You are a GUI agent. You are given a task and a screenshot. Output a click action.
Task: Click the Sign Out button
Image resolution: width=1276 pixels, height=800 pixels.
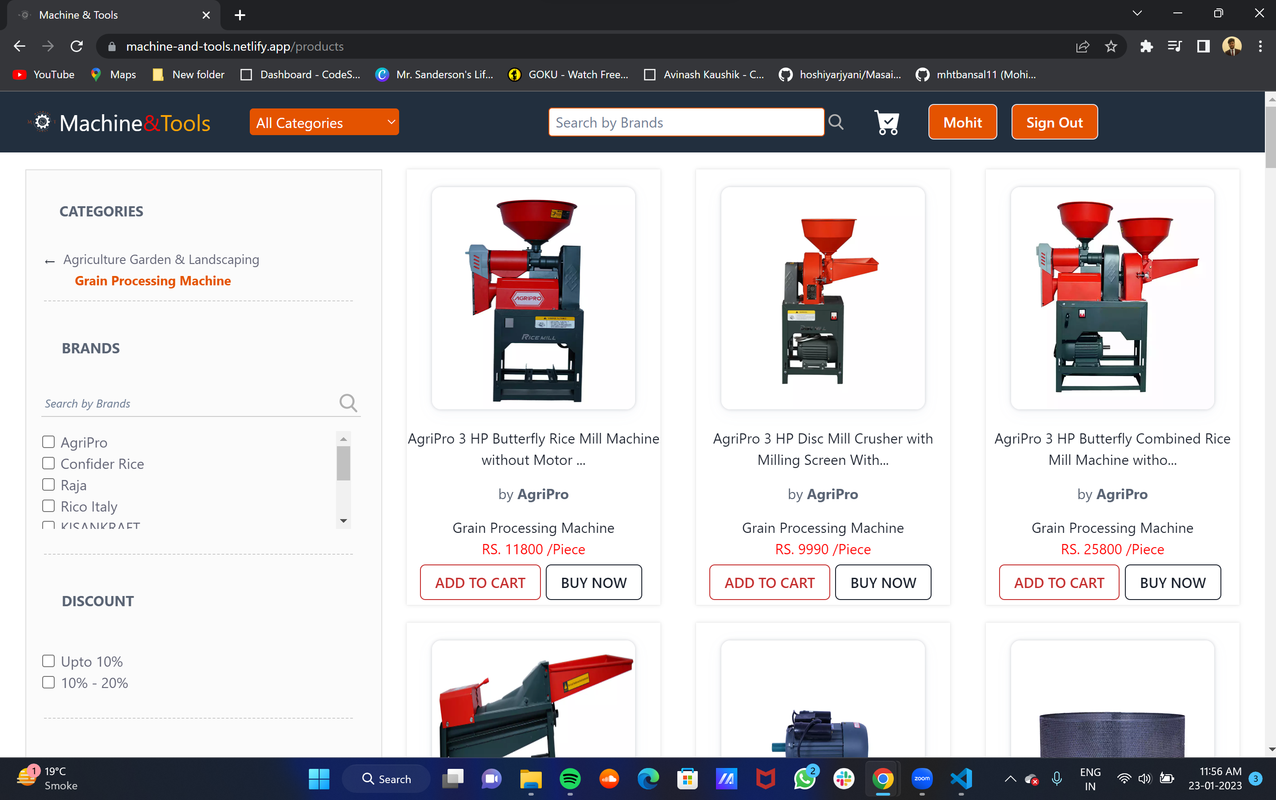(x=1054, y=122)
